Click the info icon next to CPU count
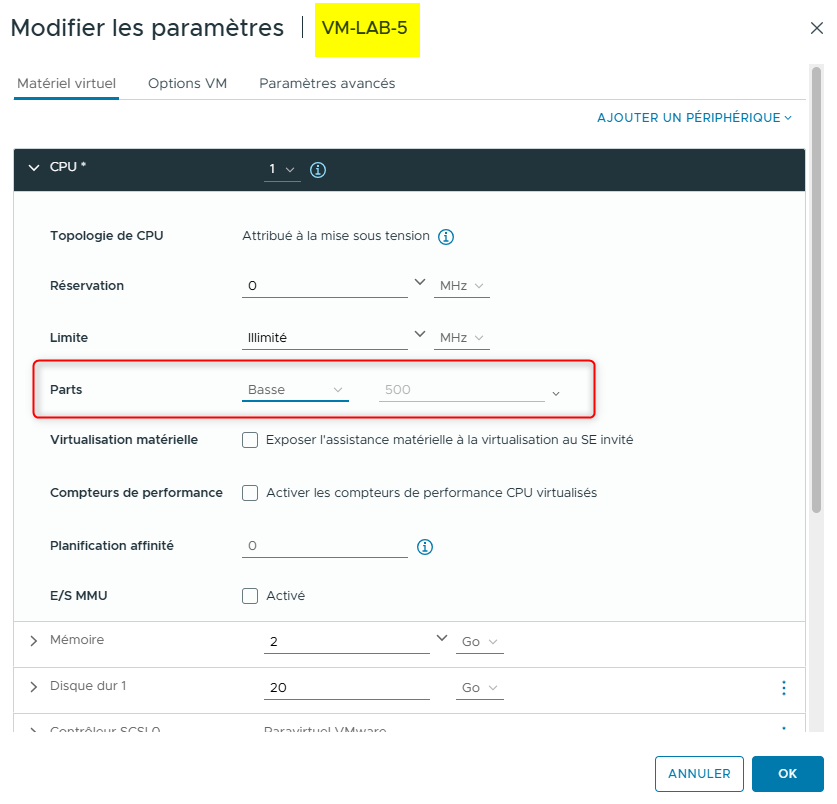The image size is (837, 804). click(318, 170)
